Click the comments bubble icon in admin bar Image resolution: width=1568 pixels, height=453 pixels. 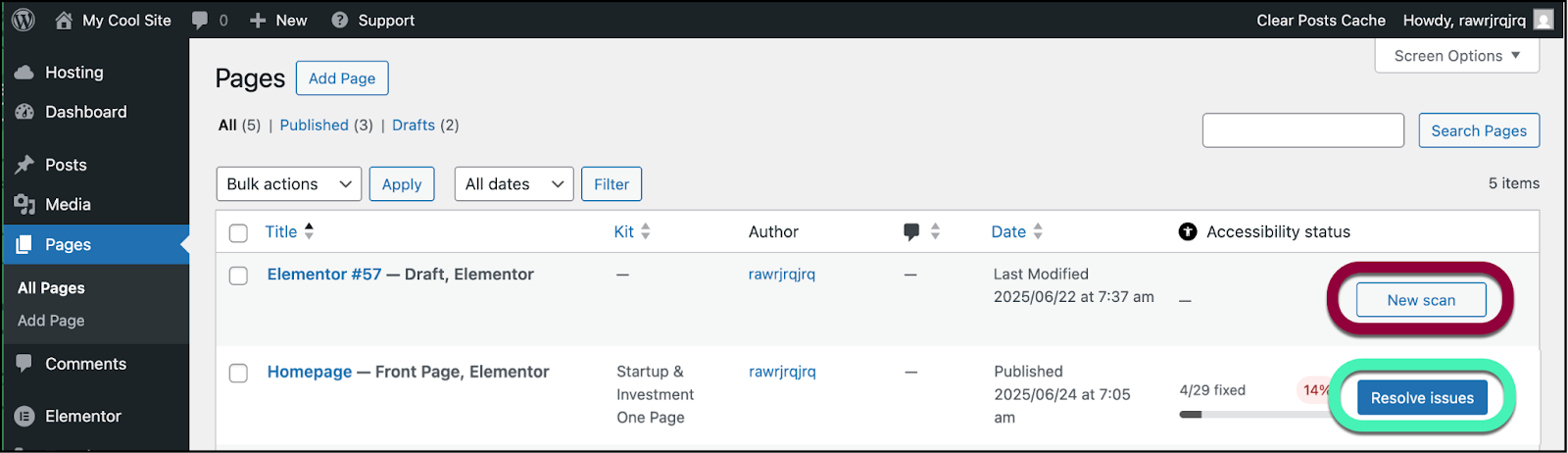click(200, 20)
